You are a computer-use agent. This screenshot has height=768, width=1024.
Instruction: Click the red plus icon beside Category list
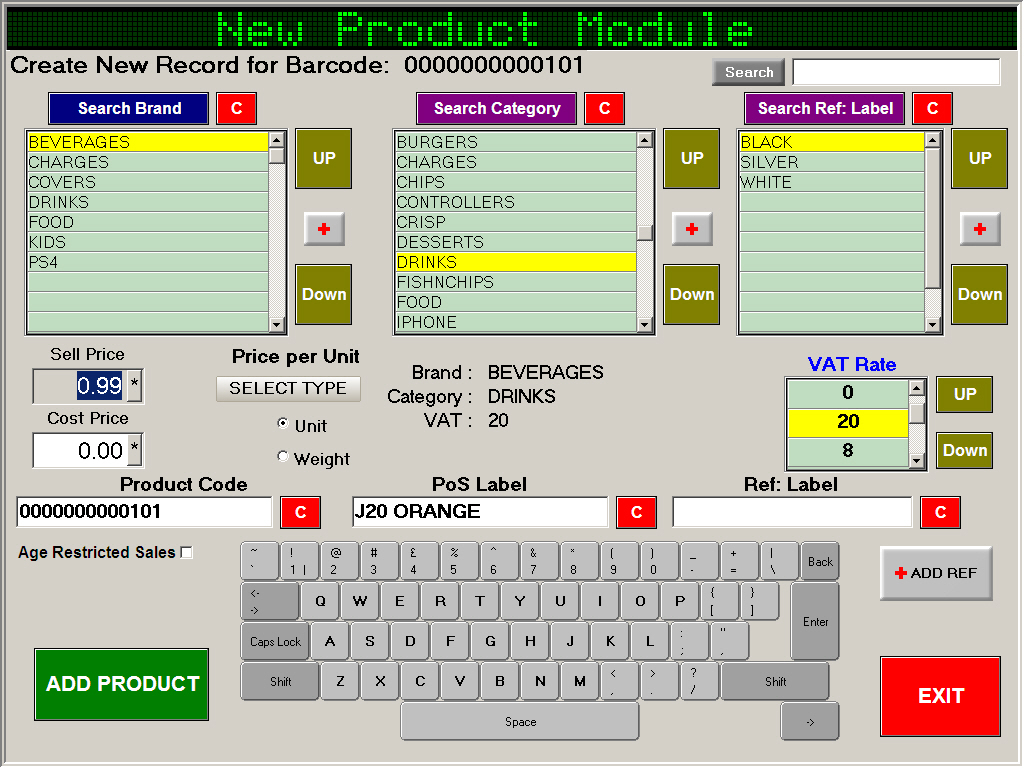pos(692,229)
